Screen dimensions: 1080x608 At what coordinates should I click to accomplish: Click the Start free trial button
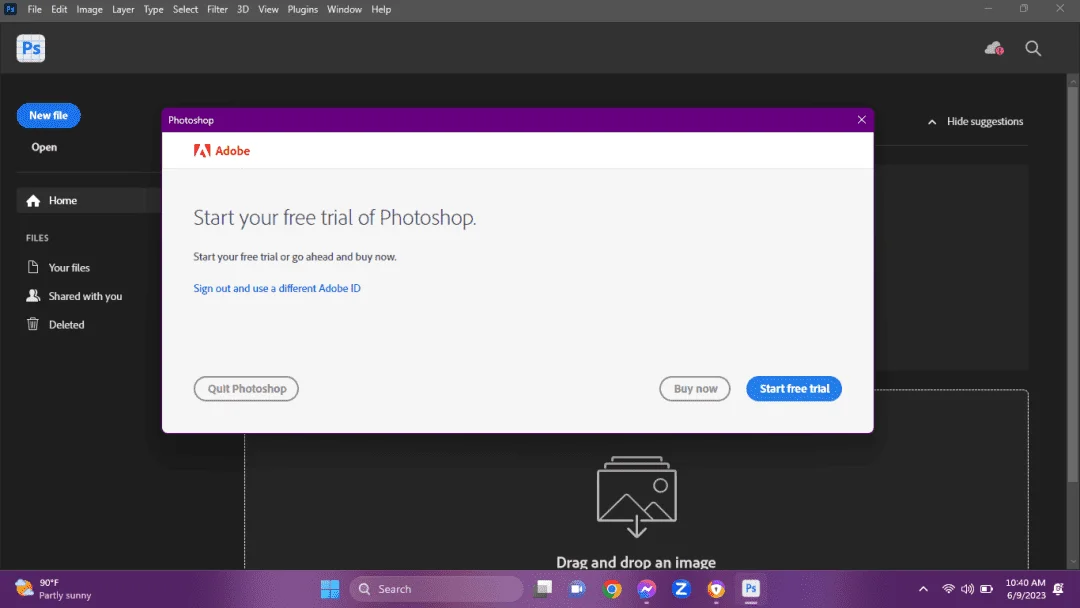click(794, 388)
